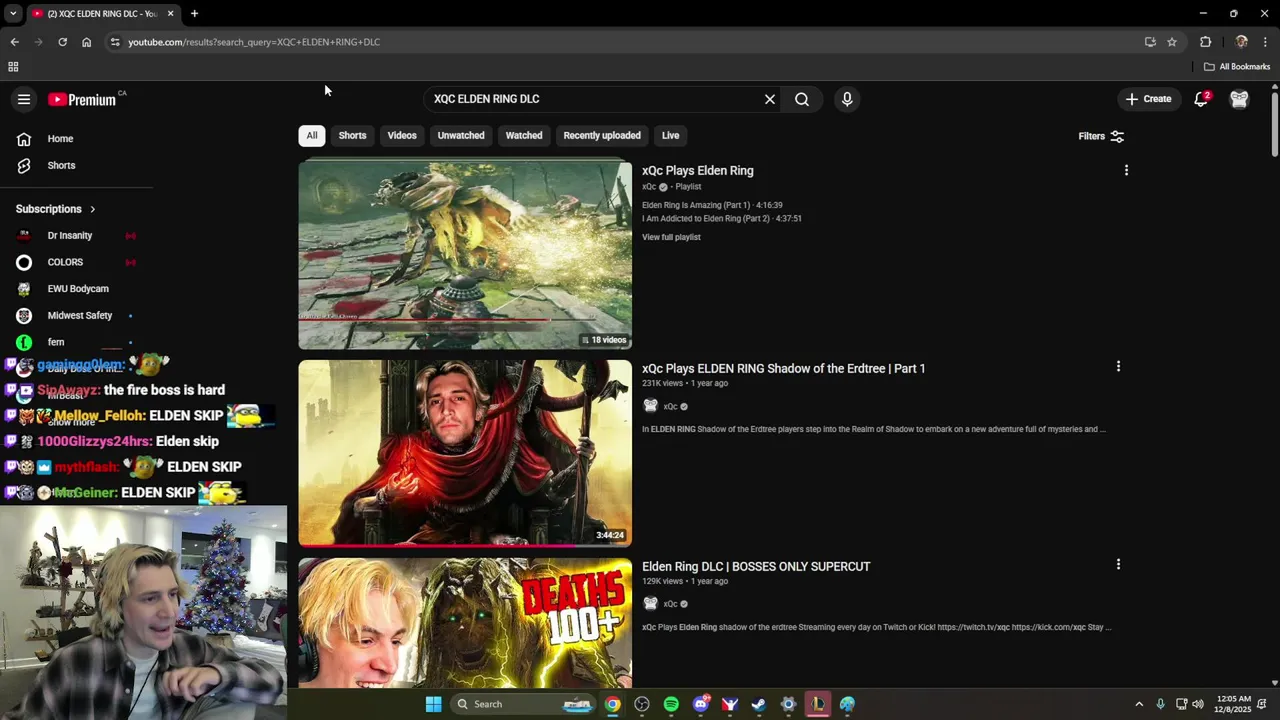Expand the Subscriptions section
This screenshot has height=720, width=1280.
click(56, 209)
